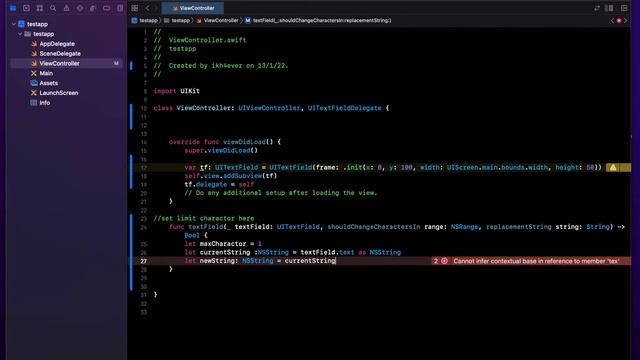This screenshot has height=360, width=640.
Task: Click the red error icon on line 27
Action: (444, 261)
